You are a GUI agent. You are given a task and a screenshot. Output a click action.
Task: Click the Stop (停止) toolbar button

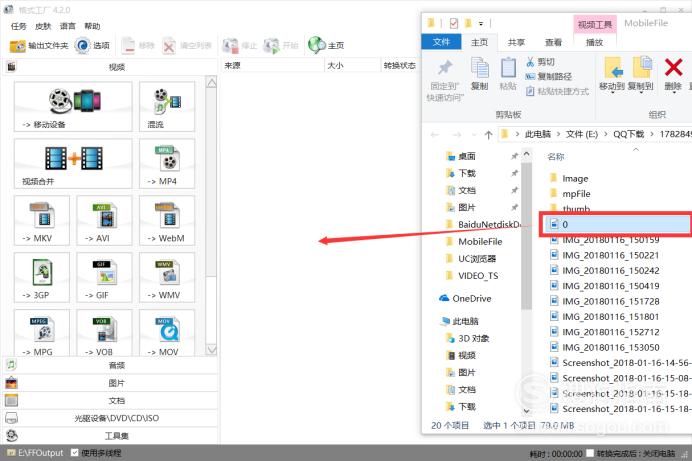pyautogui.click(x=240, y=45)
